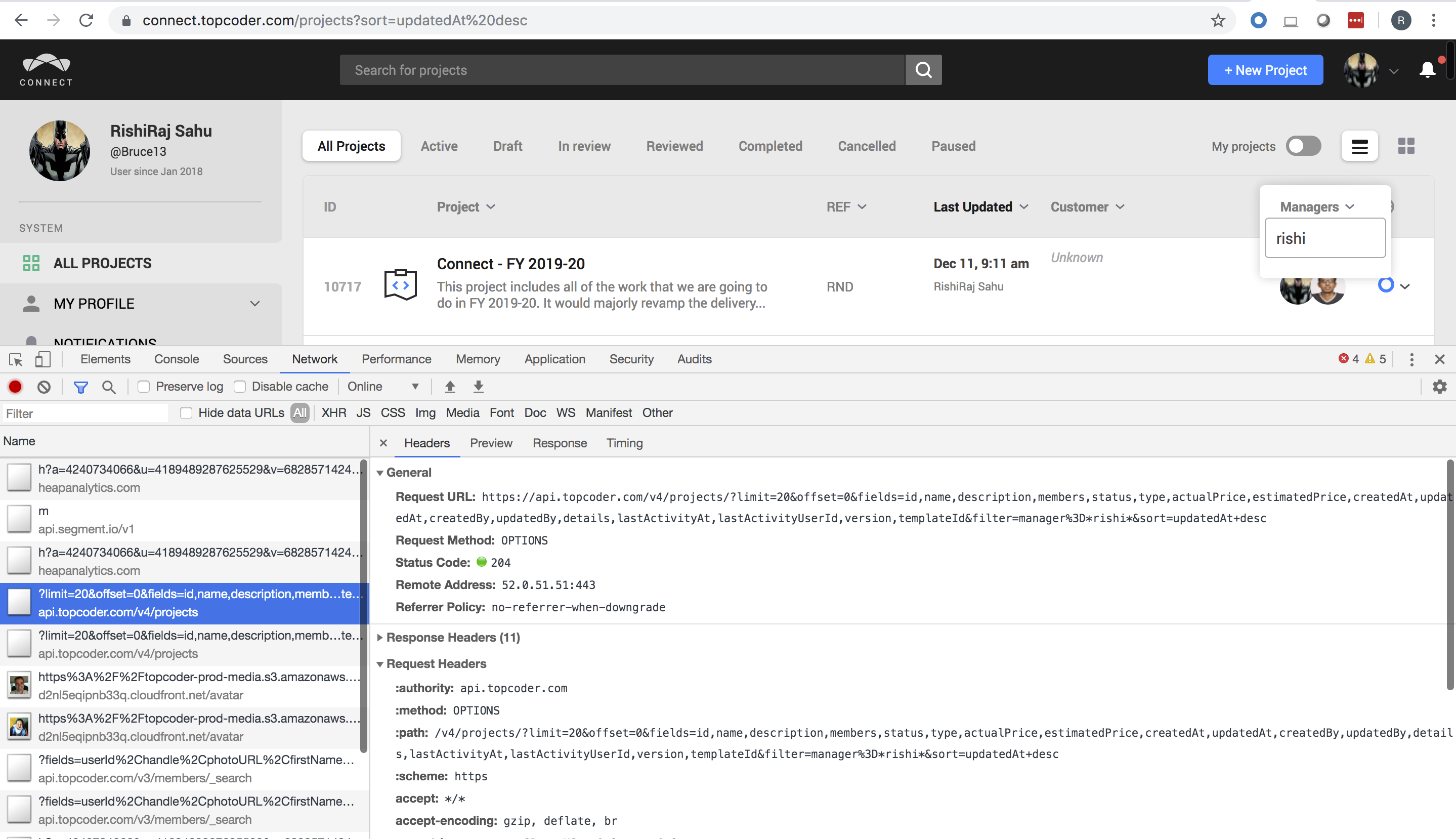This screenshot has width=1456, height=839.
Task: Filter requests by Img
Action: click(x=425, y=413)
